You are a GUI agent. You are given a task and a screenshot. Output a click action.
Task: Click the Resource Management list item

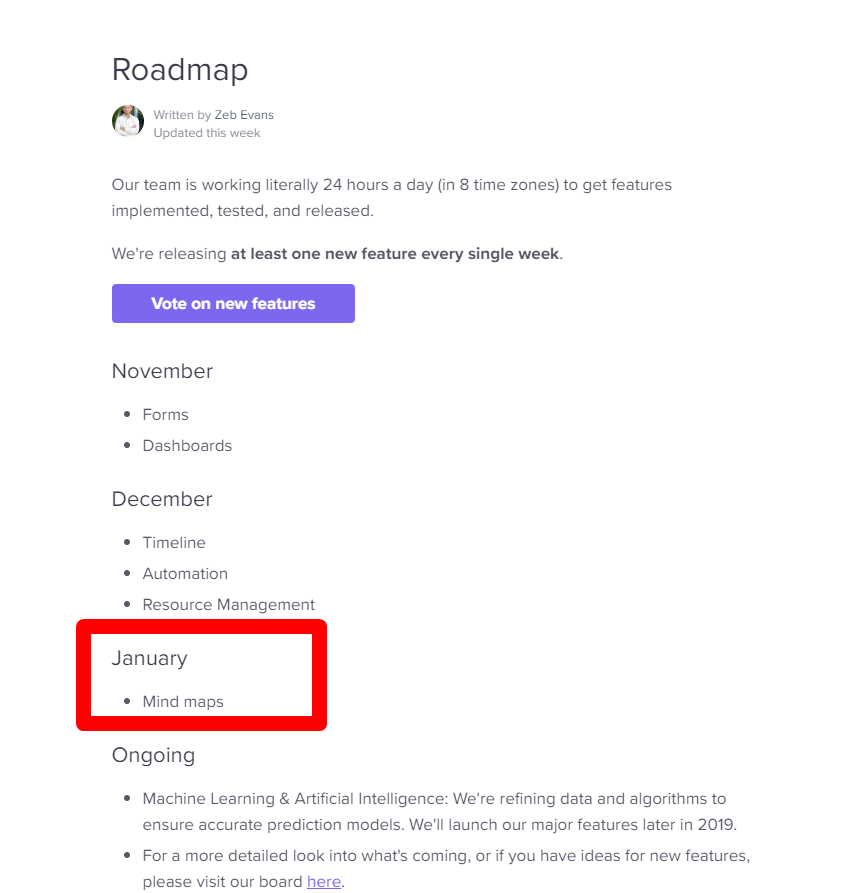pos(228,604)
